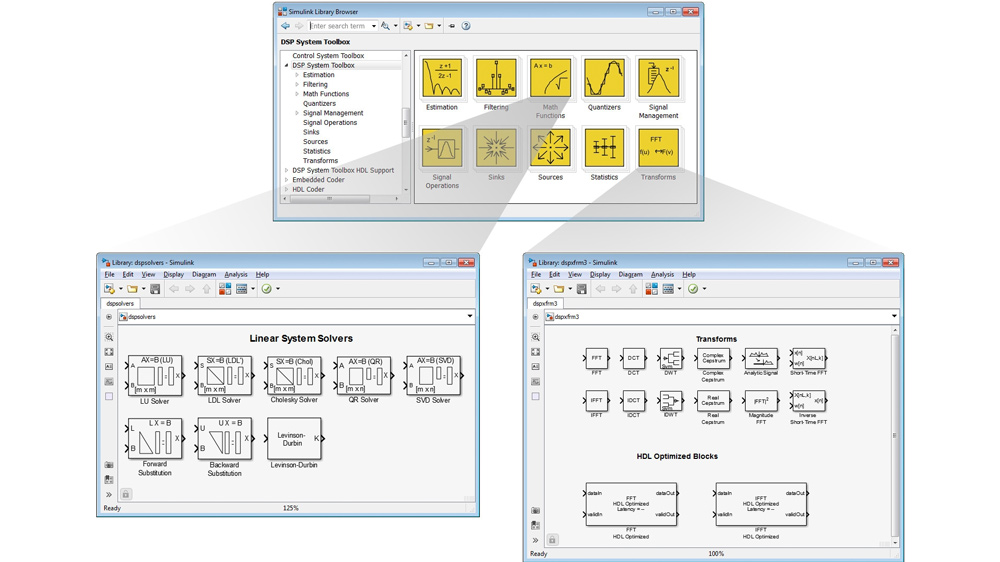Open the Diagram menu in dspsolvers window

click(203, 274)
